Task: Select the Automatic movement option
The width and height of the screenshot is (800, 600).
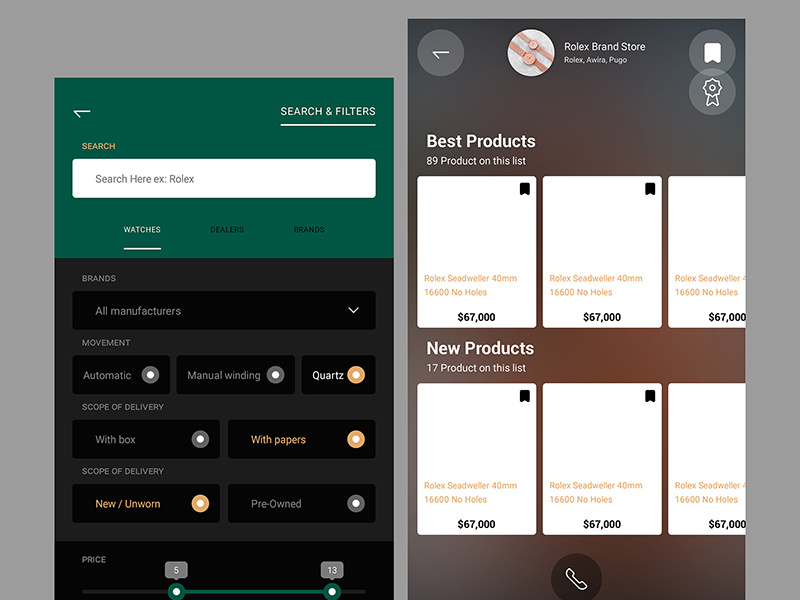Action: click(x=121, y=375)
